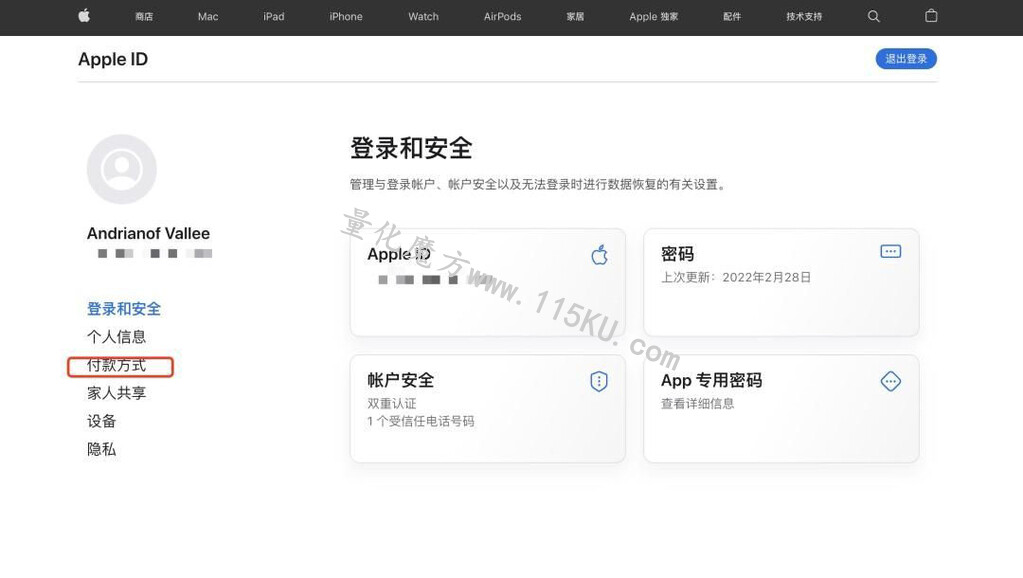The image size is (1023, 578).
Task: Open the 家居 menu item
Action: click(x=575, y=17)
